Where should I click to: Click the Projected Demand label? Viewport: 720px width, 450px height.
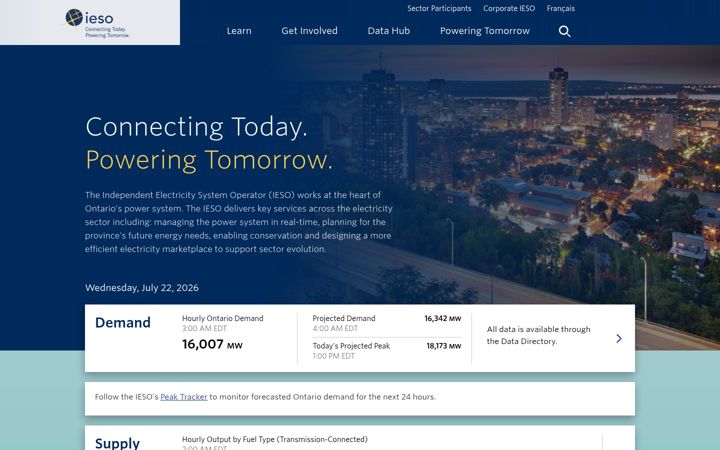(x=343, y=318)
